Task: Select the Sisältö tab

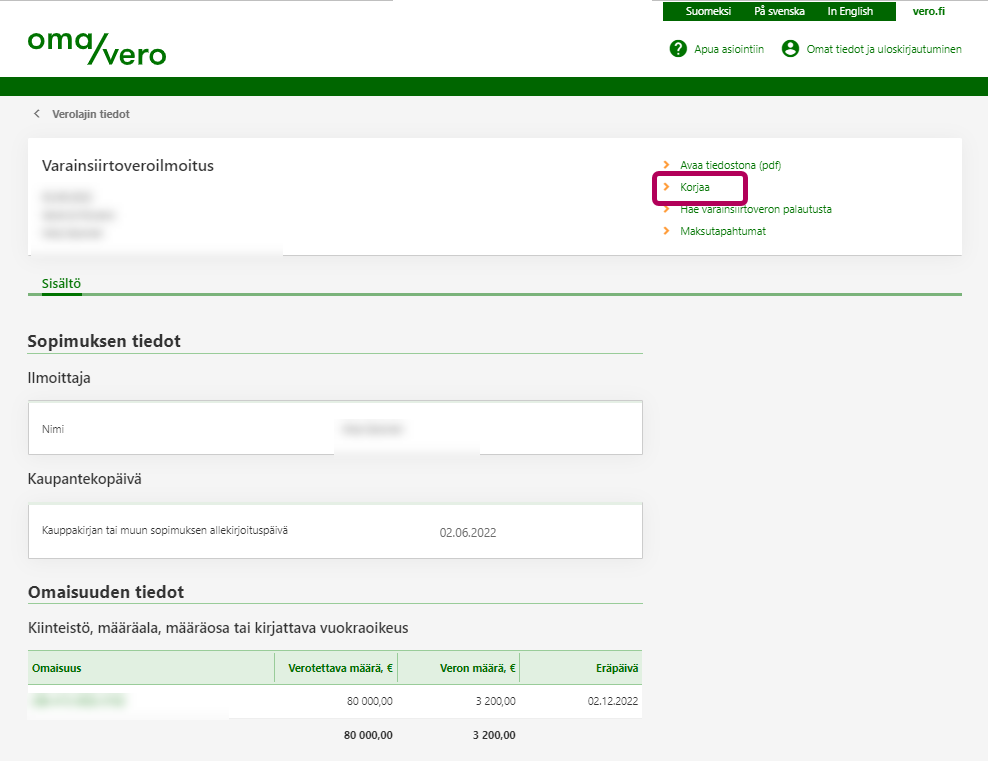Action: pyautogui.click(x=61, y=283)
